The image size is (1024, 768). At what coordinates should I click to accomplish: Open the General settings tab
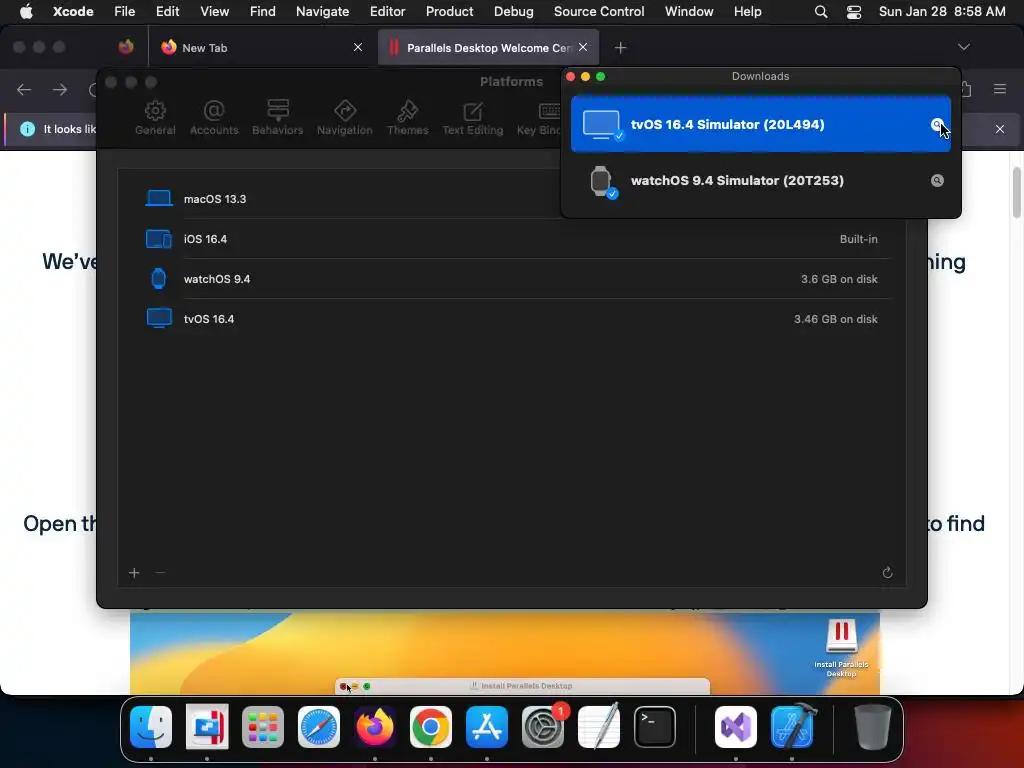(155, 118)
